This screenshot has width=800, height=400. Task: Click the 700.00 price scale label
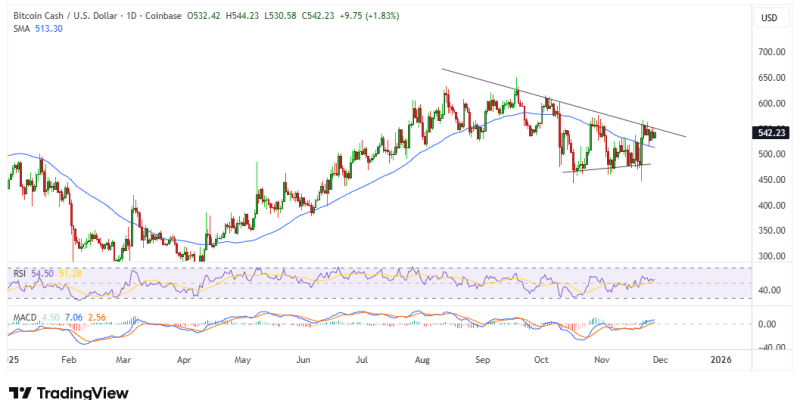coord(769,52)
